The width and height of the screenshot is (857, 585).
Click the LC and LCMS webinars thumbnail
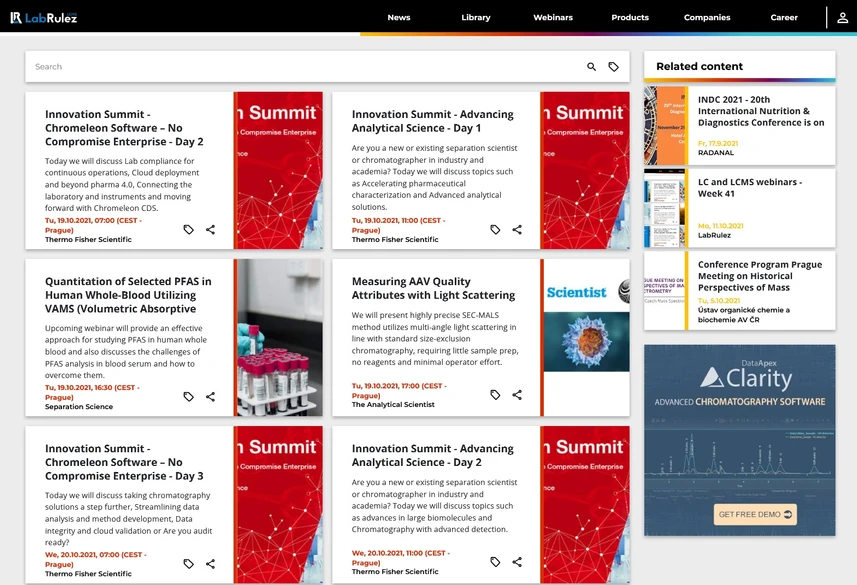664,208
